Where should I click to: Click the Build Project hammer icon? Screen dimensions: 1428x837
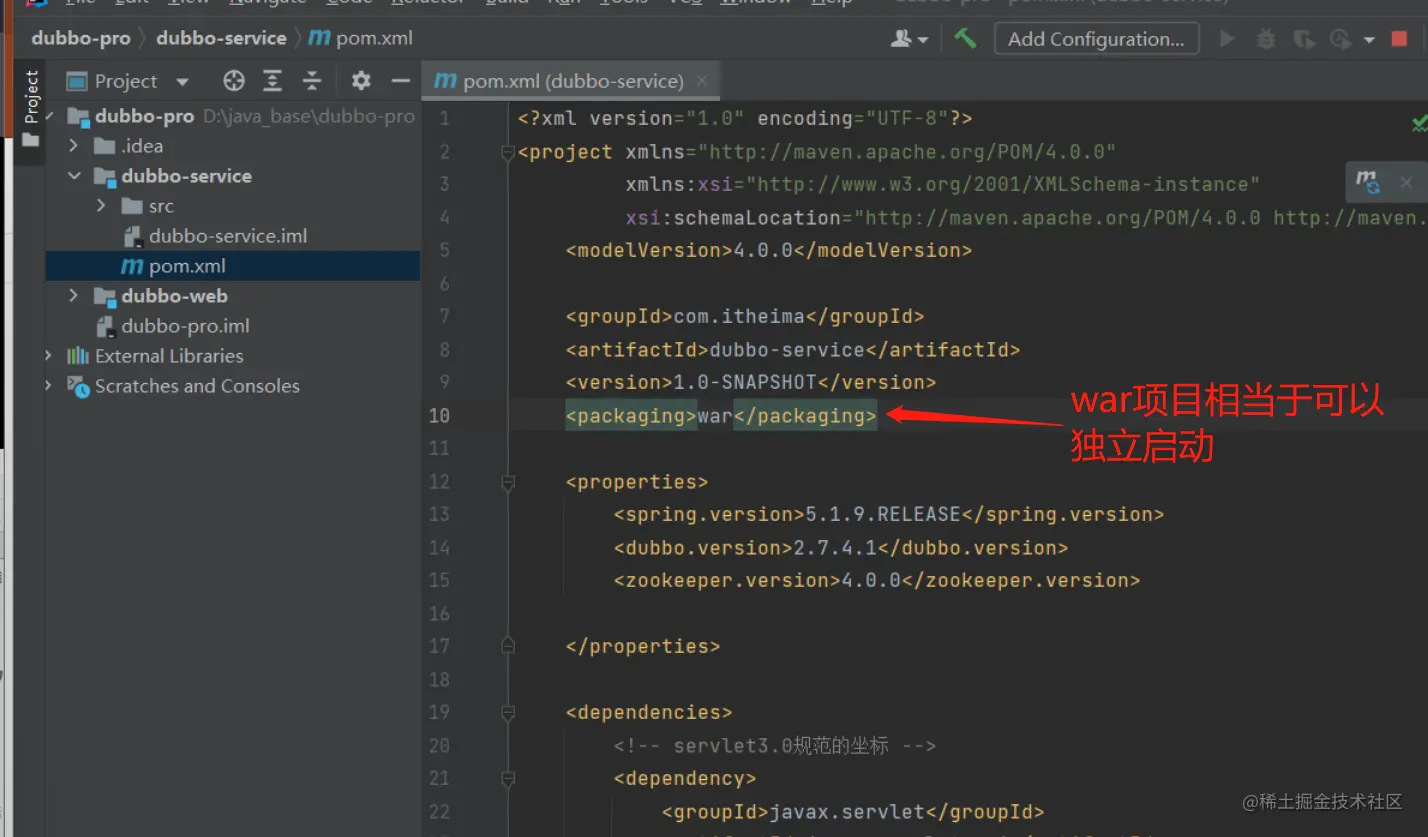(x=965, y=39)
